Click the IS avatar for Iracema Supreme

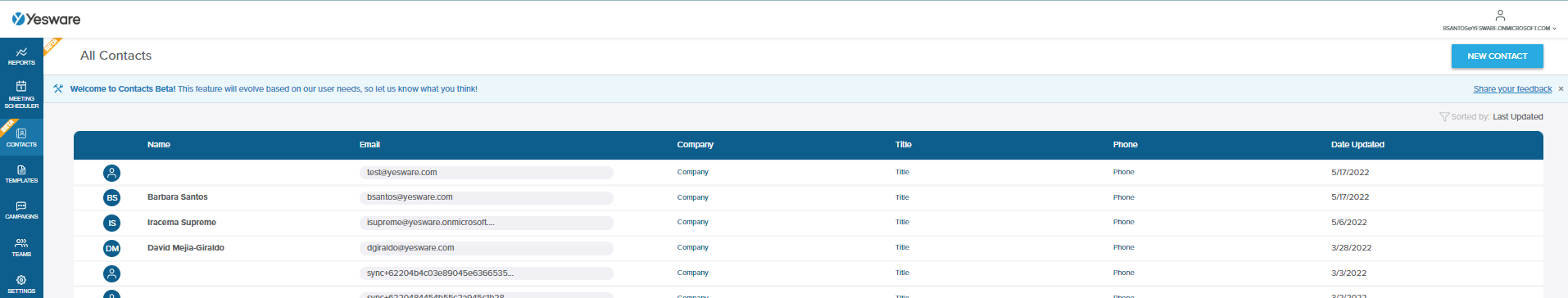coord(112,223)
